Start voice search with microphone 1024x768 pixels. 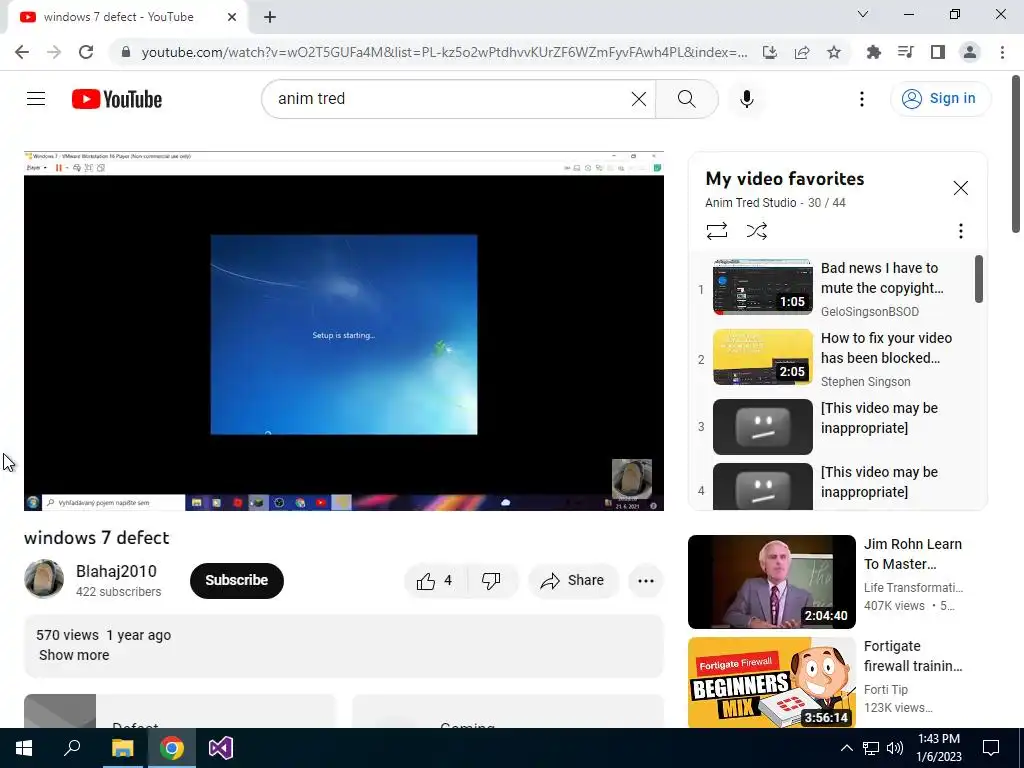click(746, 99)
